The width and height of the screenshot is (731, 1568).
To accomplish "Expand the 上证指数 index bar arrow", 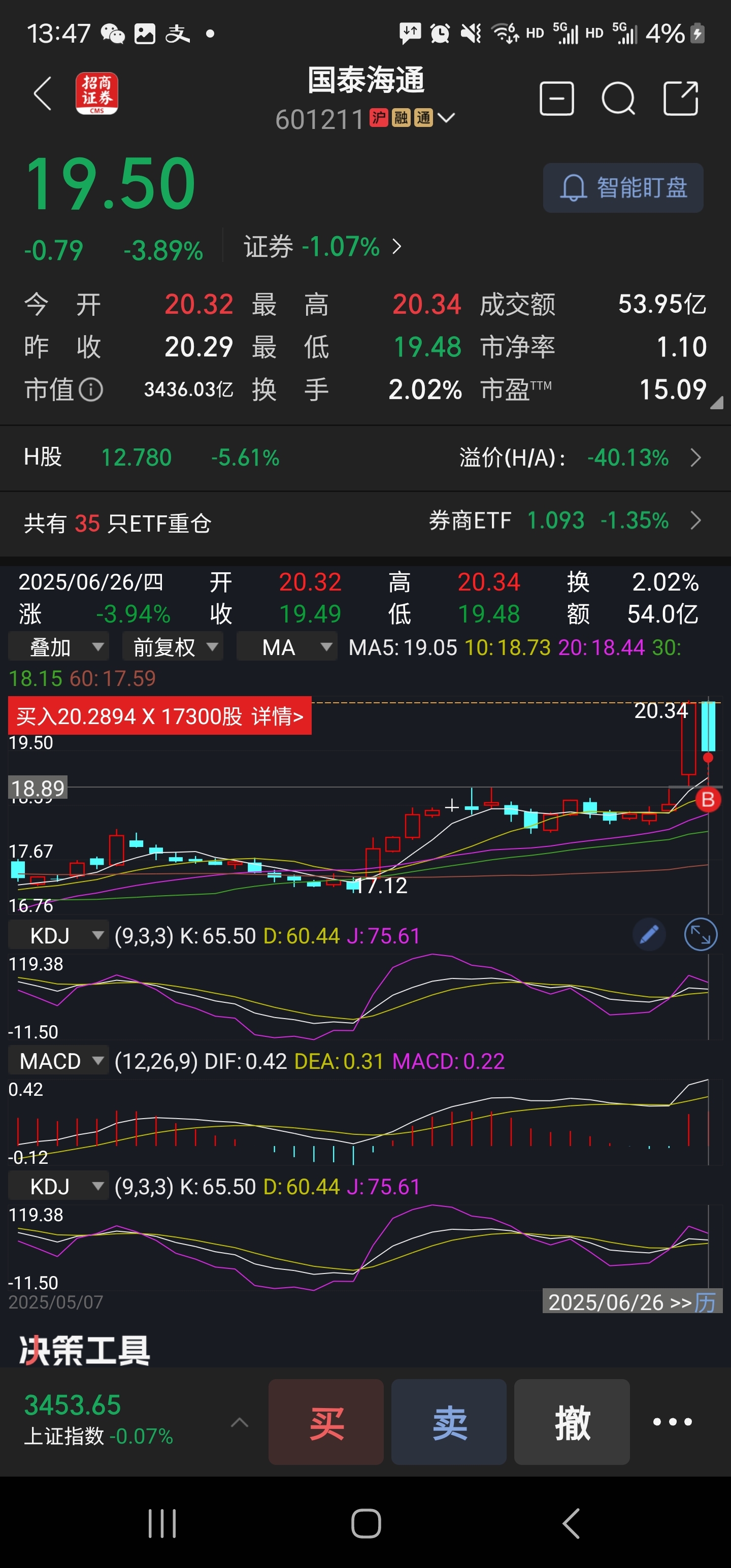I will point(239,1422).
